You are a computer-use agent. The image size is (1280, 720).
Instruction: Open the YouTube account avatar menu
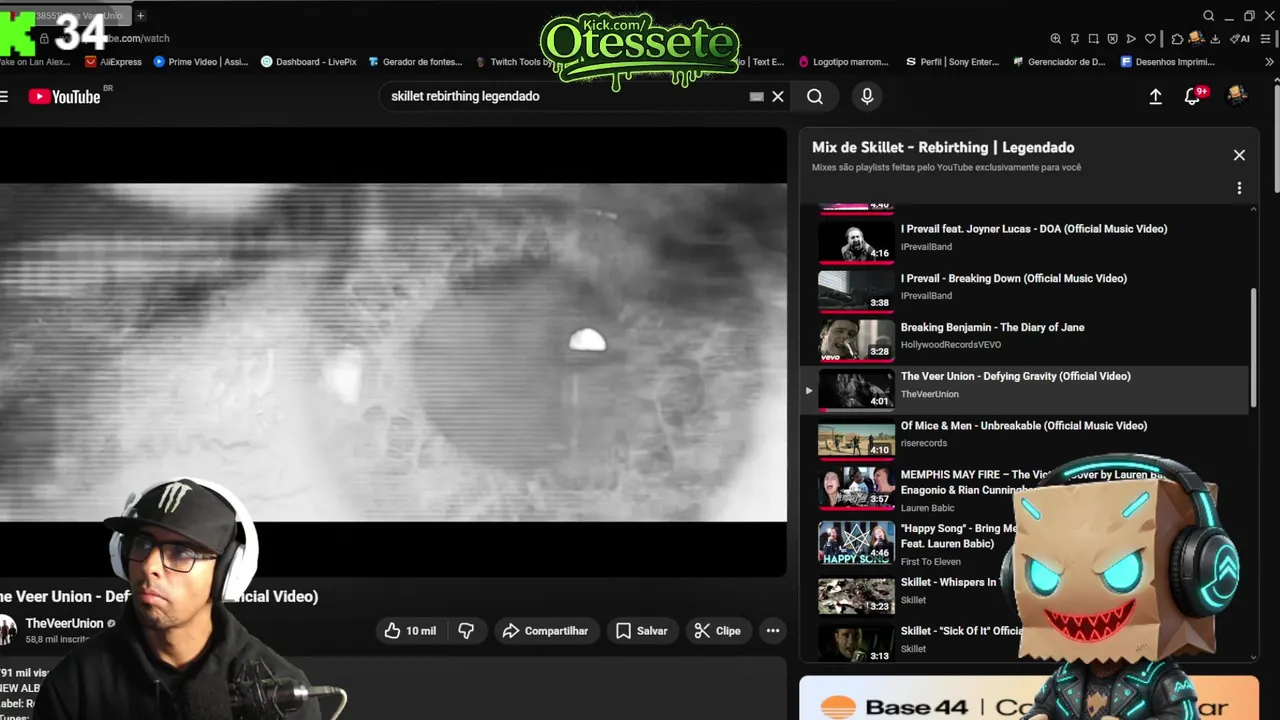coord(1237,96)
